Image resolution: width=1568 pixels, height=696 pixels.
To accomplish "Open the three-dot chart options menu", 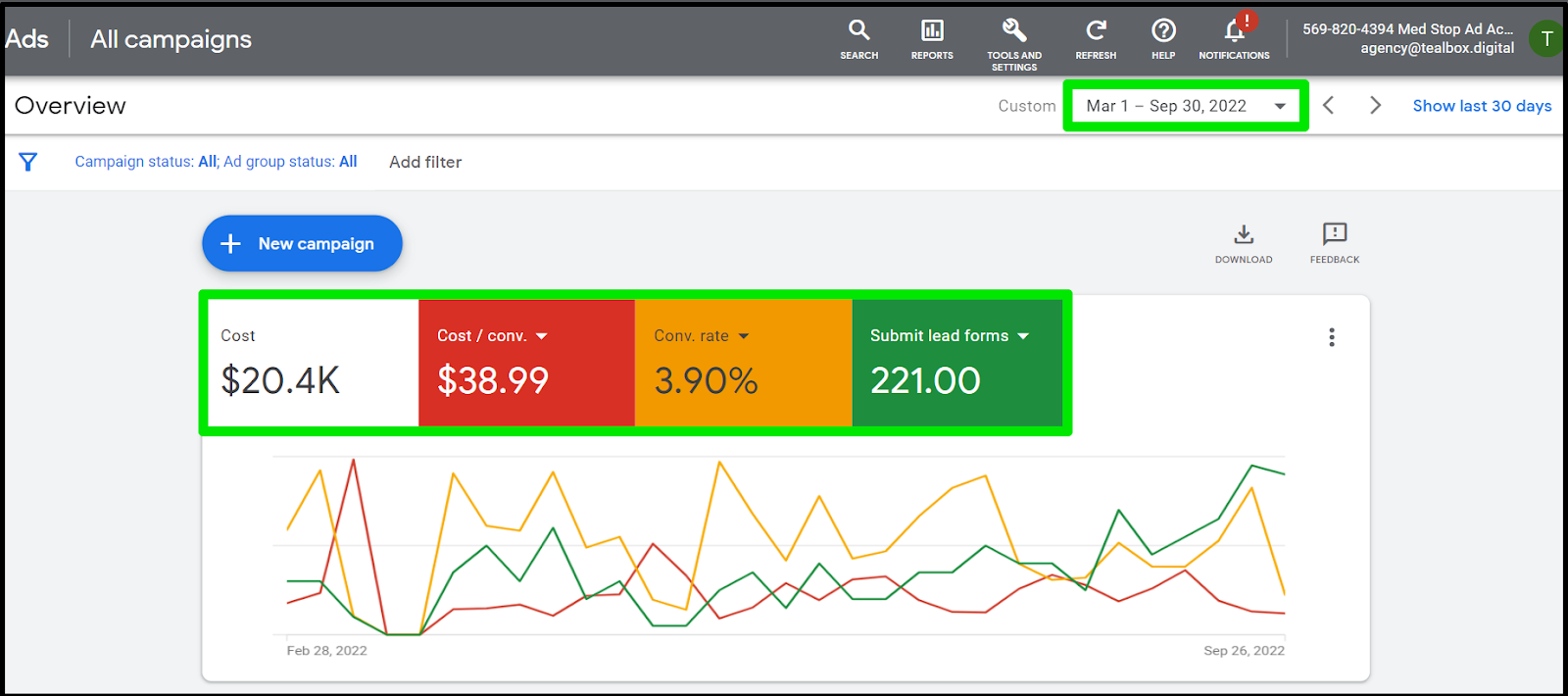I will click(x=1332, y=337).
